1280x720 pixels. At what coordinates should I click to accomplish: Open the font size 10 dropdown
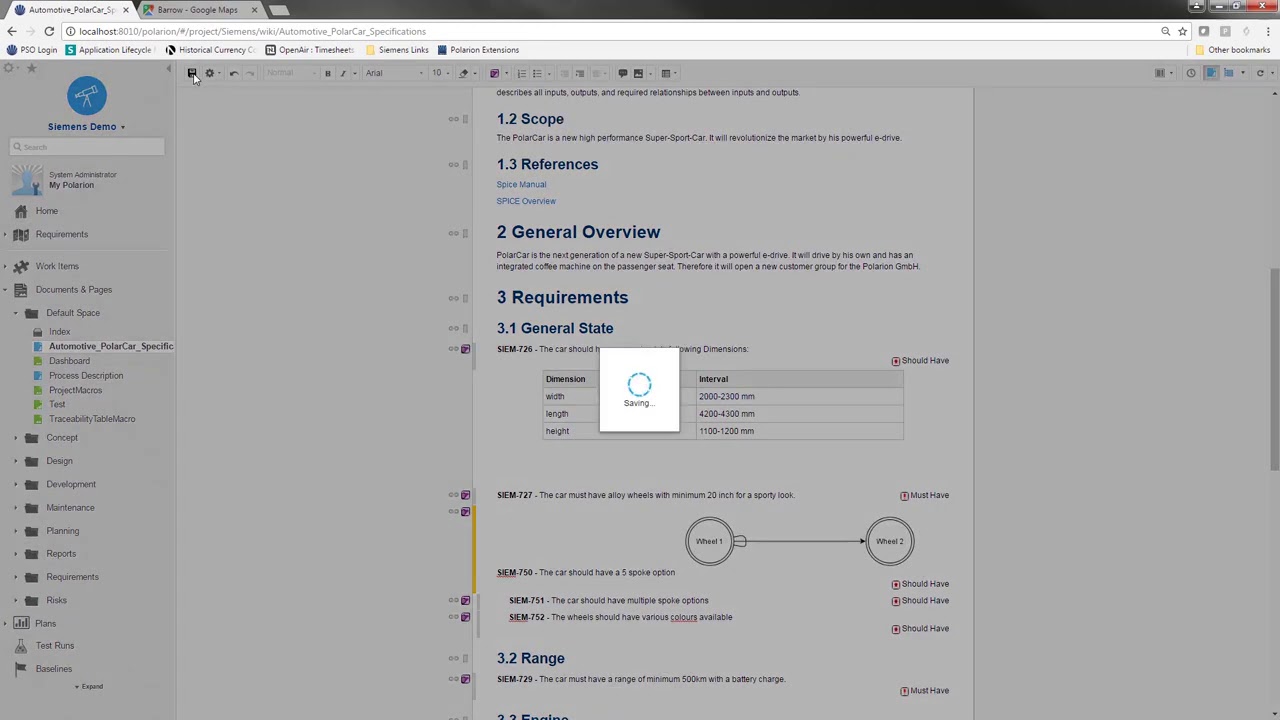point(440,73)
